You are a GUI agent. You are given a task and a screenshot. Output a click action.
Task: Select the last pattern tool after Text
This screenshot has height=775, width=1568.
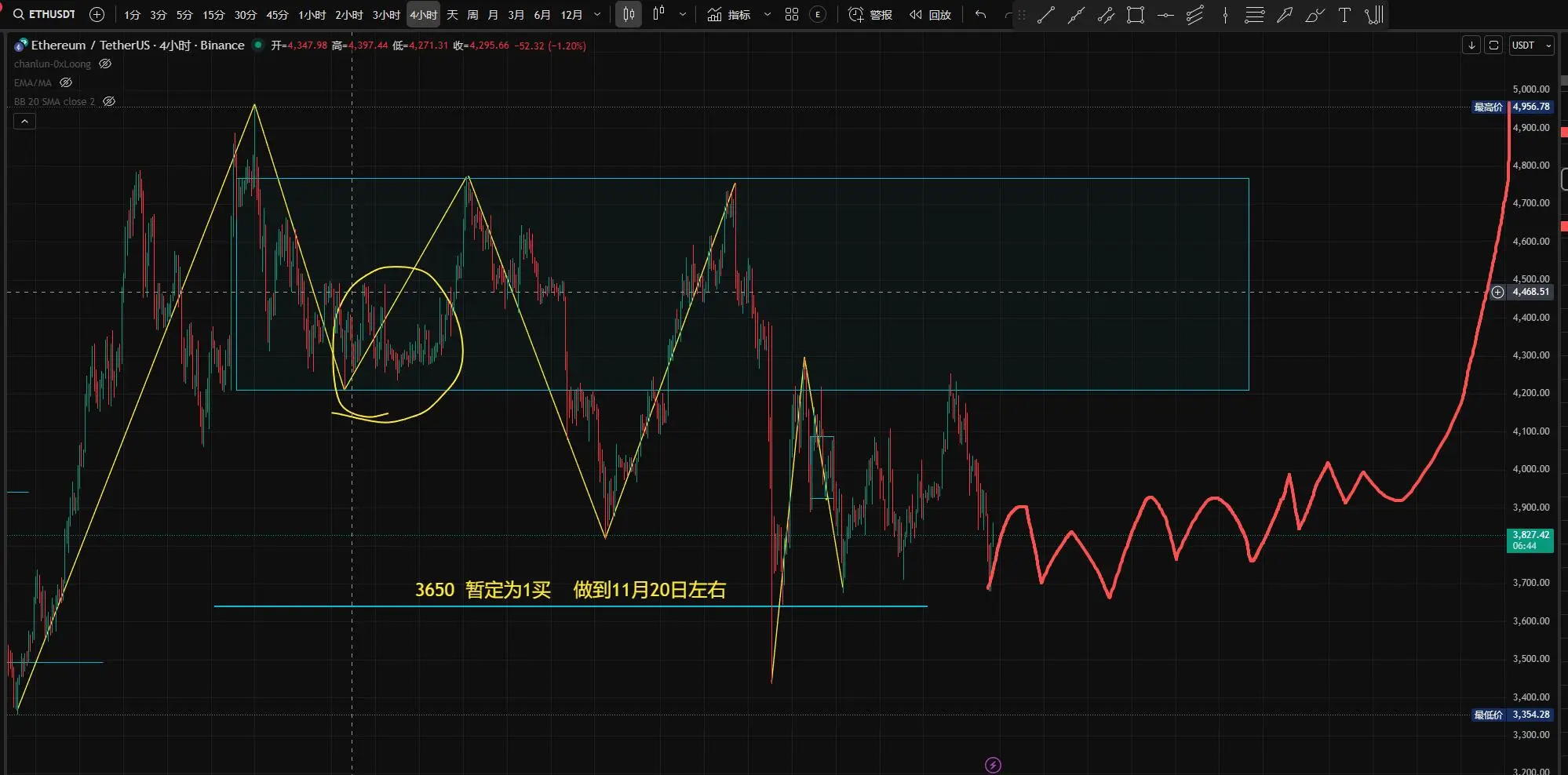[x=1374, y=15]
